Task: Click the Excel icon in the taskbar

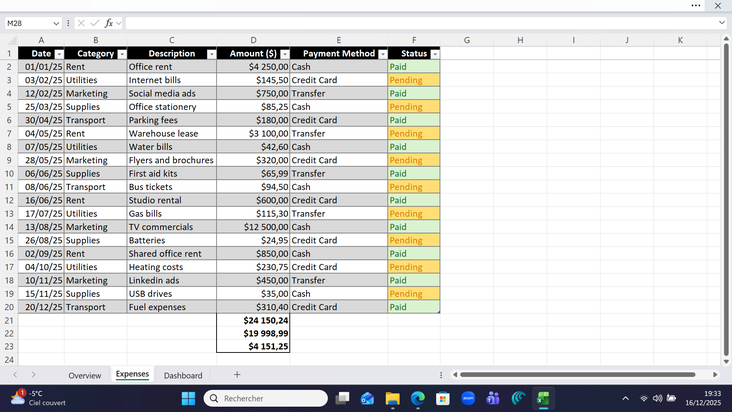Action: point(543,398)
